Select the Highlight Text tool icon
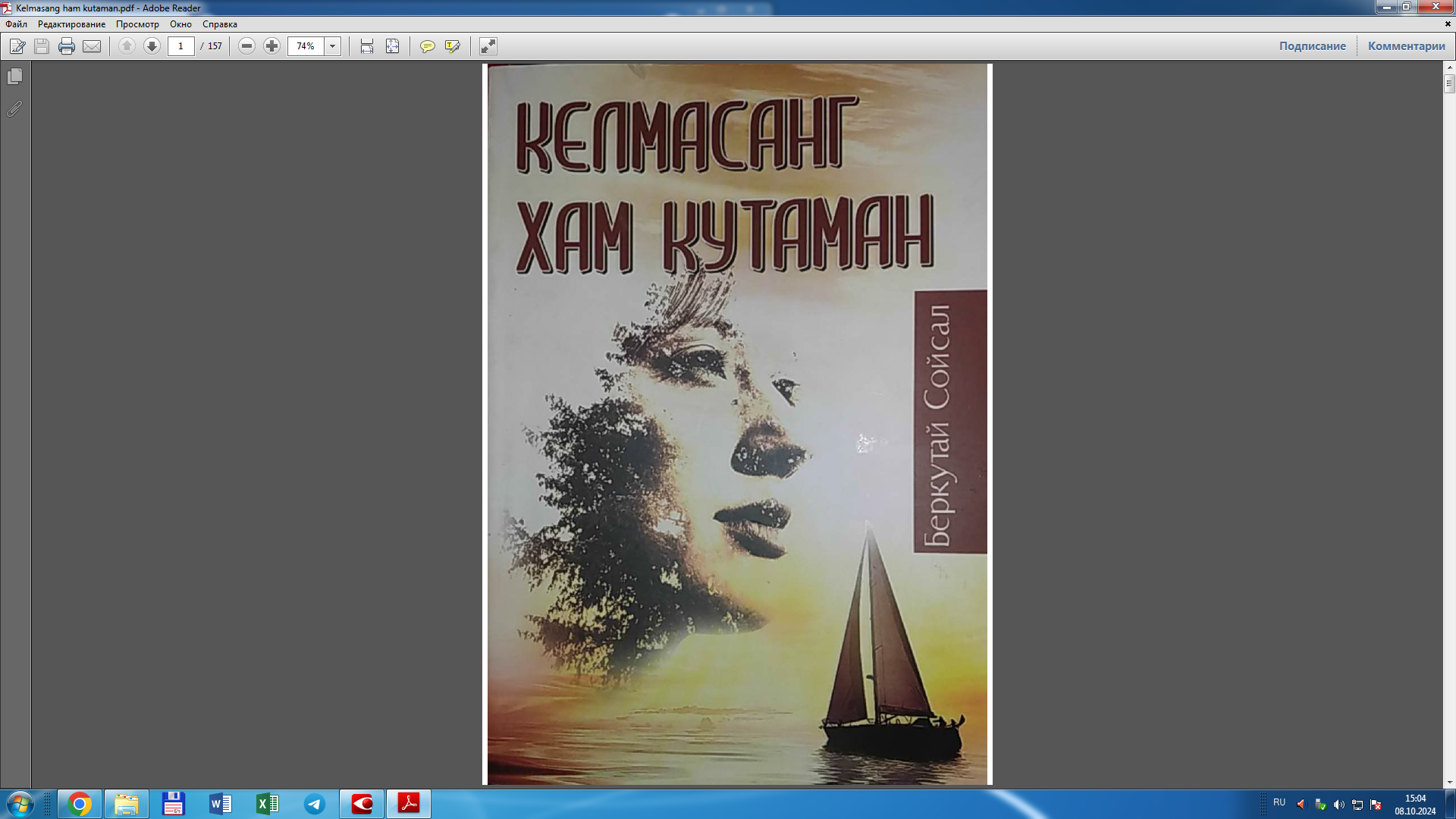Screen dimensions: 1456x819 (452, 46)
